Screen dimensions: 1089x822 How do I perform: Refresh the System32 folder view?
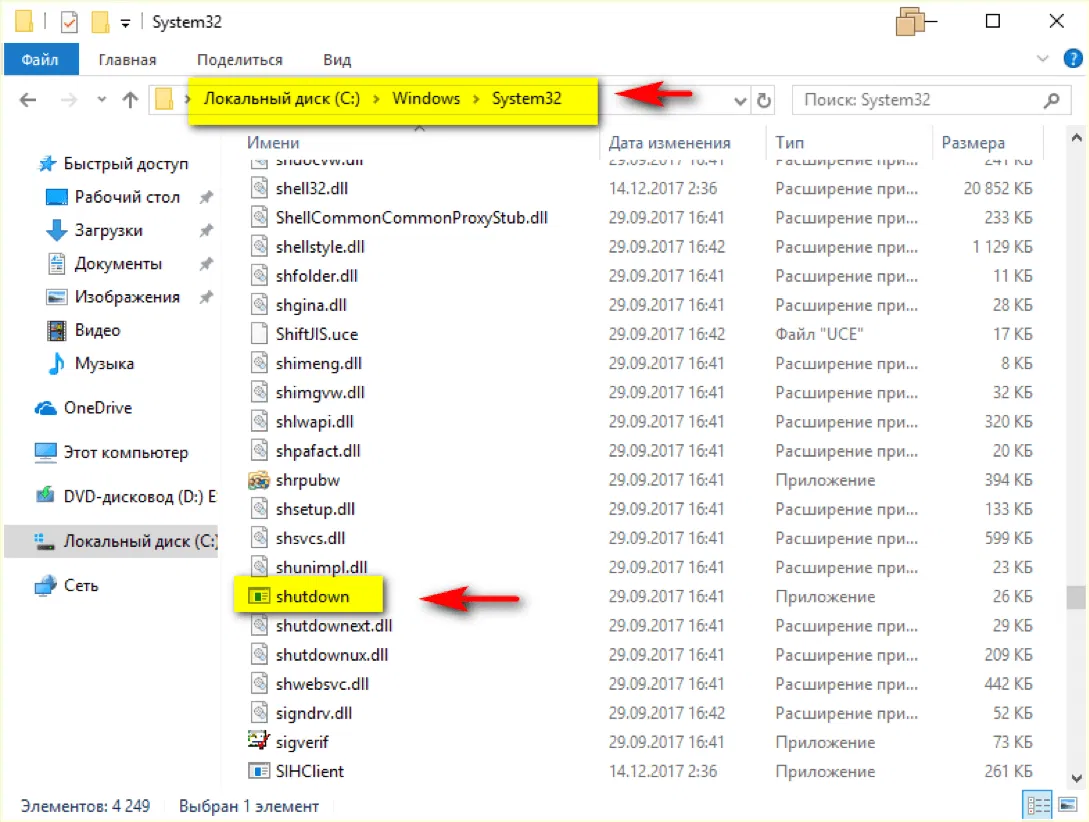point(764,101)
